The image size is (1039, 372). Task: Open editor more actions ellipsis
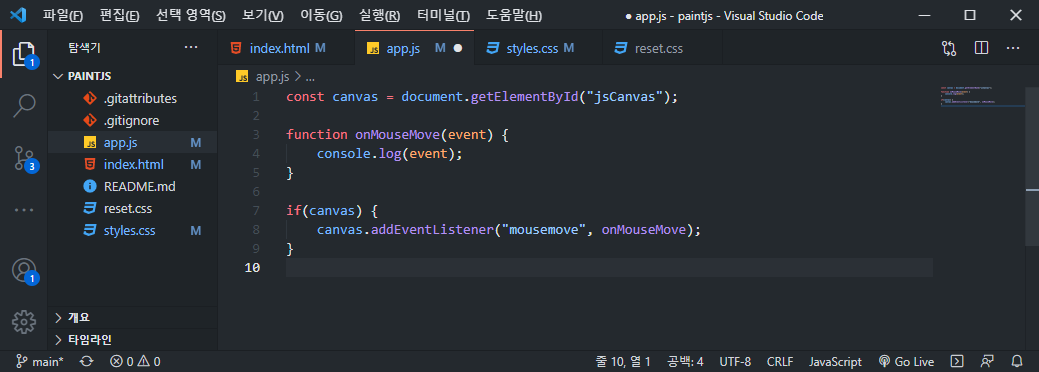(1012, 48)
